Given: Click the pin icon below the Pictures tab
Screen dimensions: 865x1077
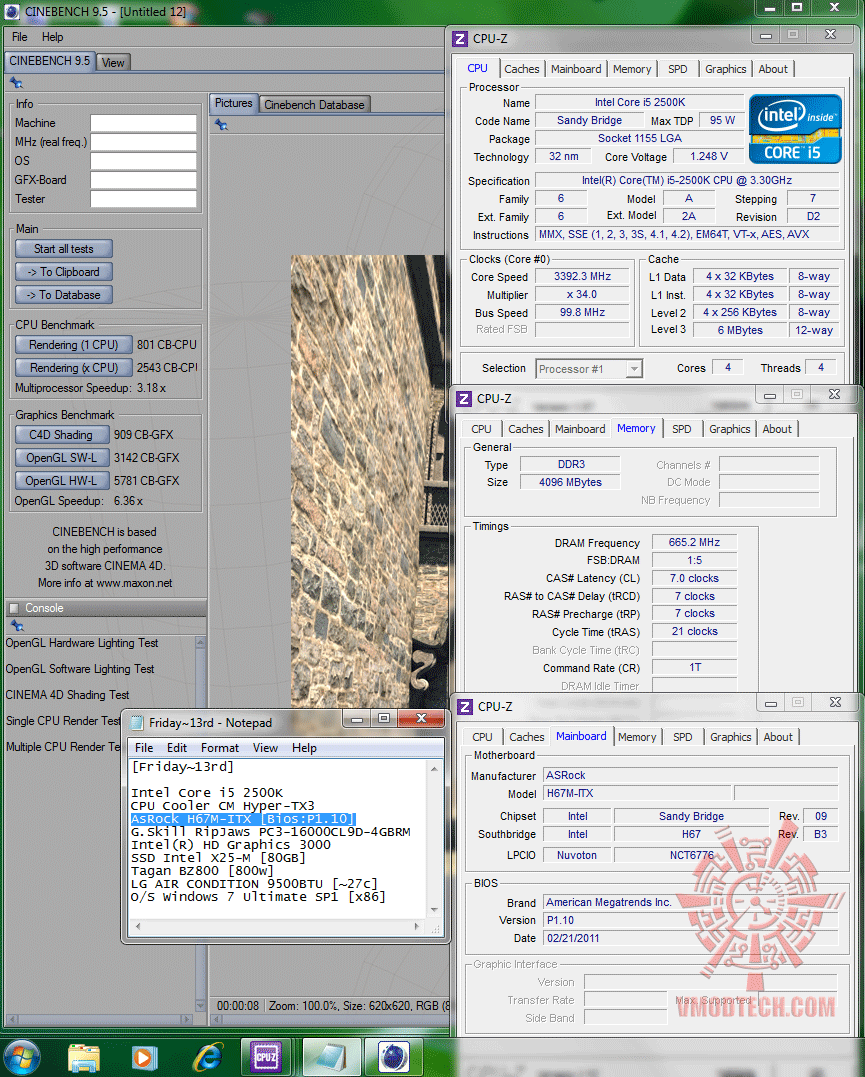Looking at the screenshot, I should (x=221, y=124).
